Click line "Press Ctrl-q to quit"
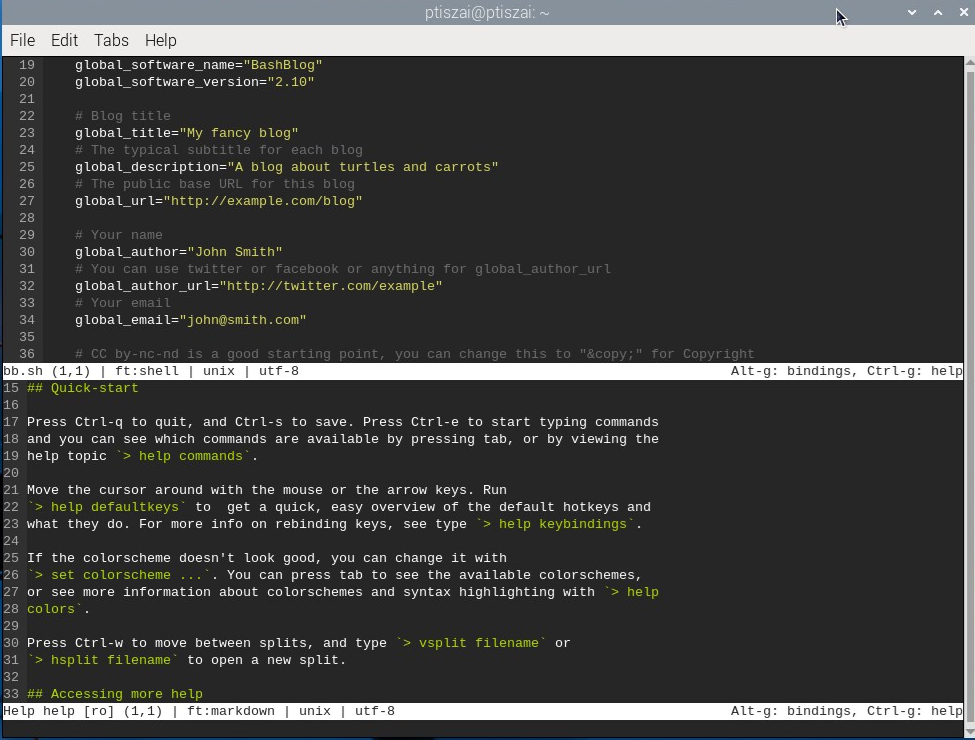Screen dimensions: 975x740 click(x=343, y=422)
